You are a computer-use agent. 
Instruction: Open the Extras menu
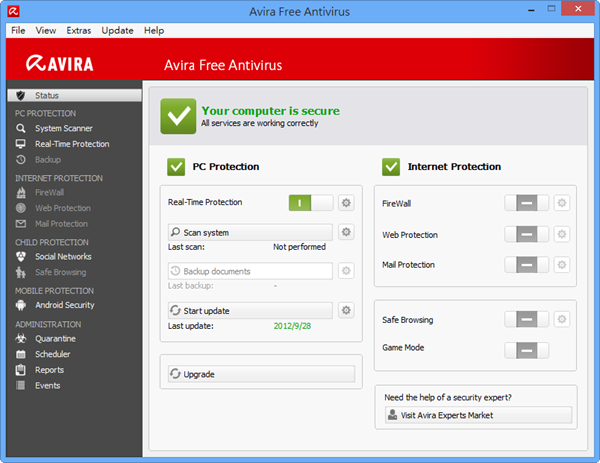click(x=78, y=31)
